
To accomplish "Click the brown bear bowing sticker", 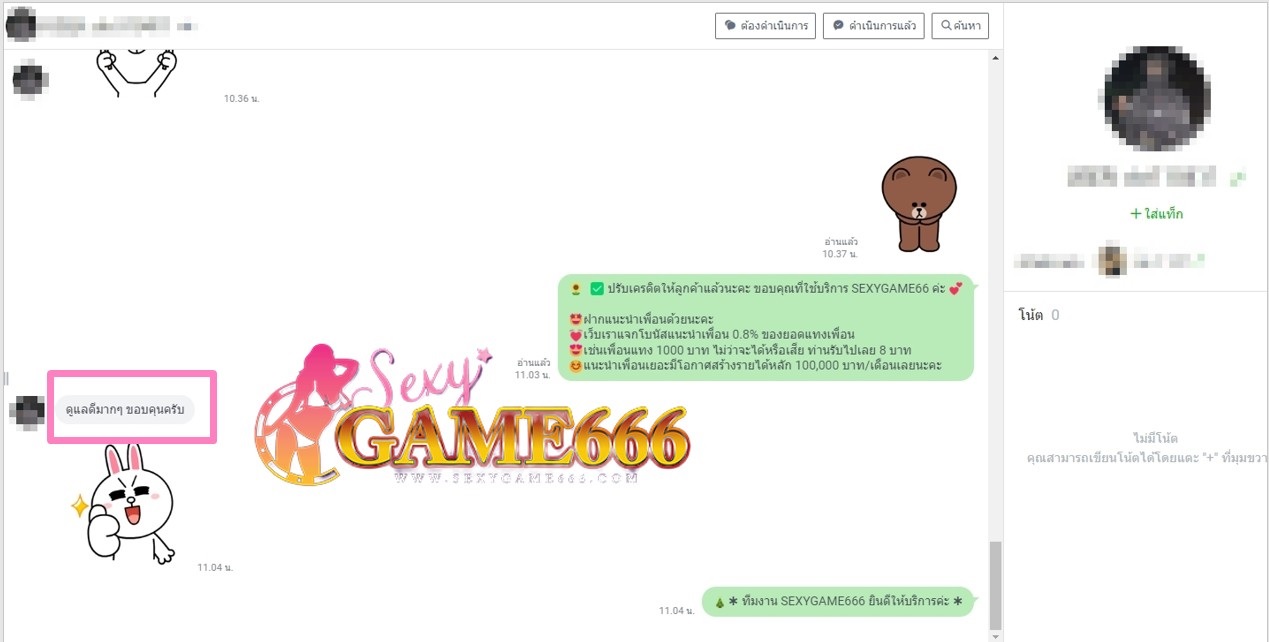I will pos(918,203).
